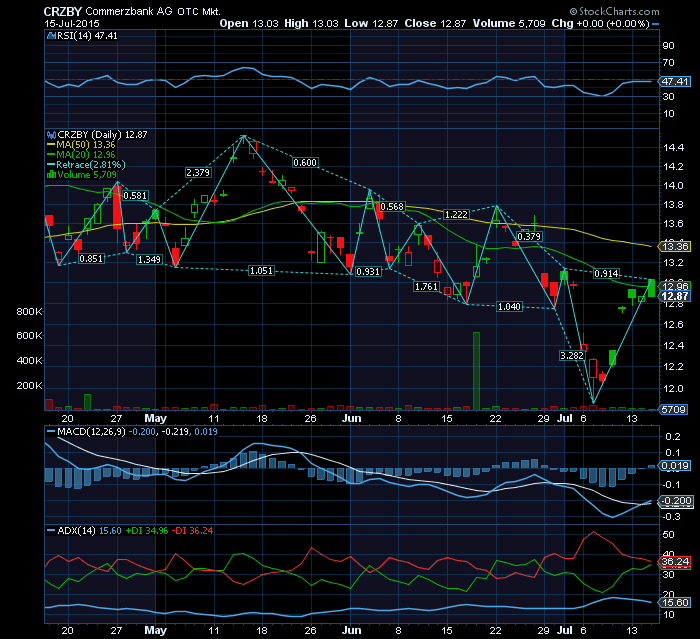Click the 0.019 MACD histogram tag
Screen dimensions: 700x639
(675, 466)
